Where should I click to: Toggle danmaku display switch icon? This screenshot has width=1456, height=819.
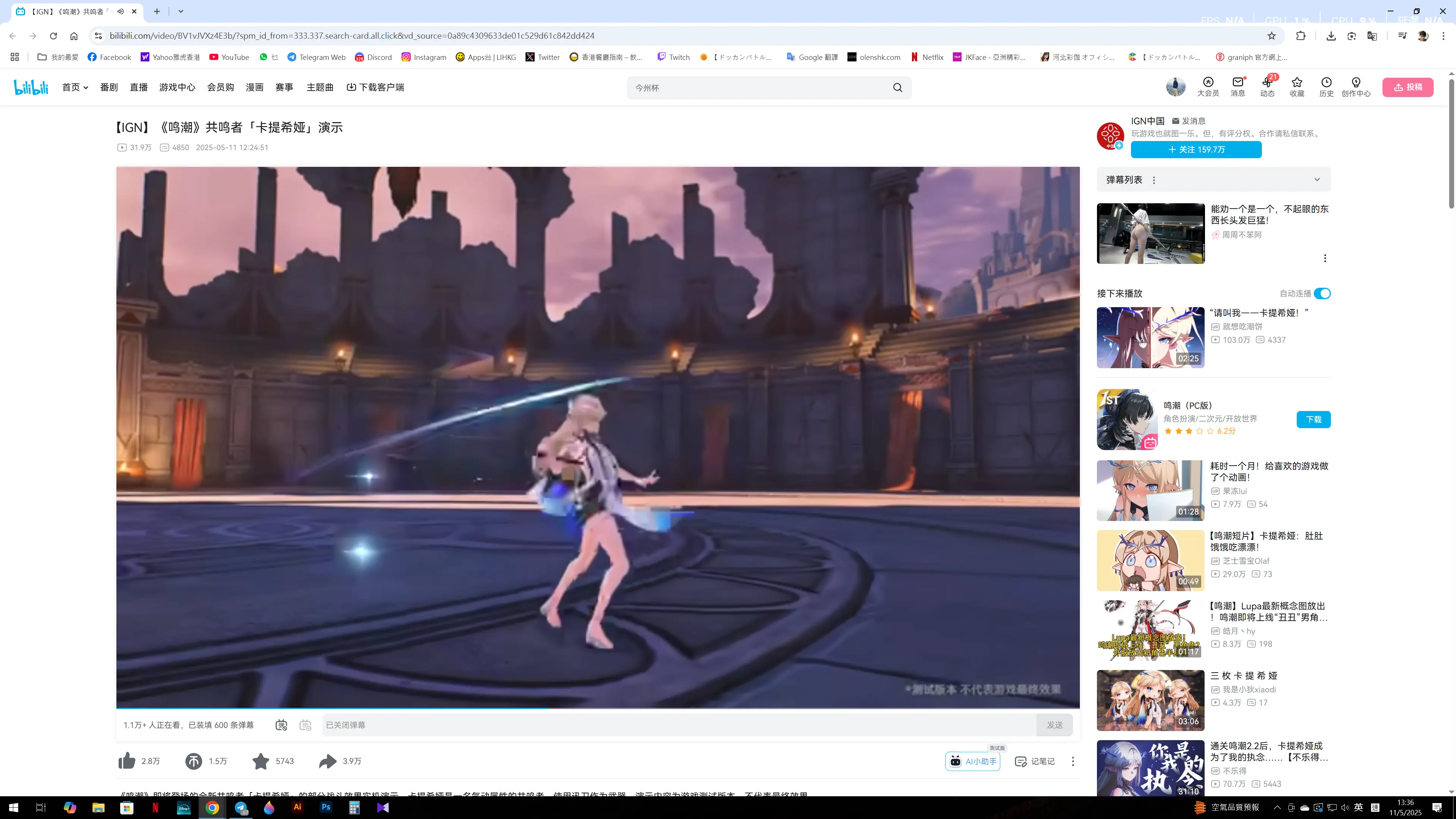pos(281,725)
